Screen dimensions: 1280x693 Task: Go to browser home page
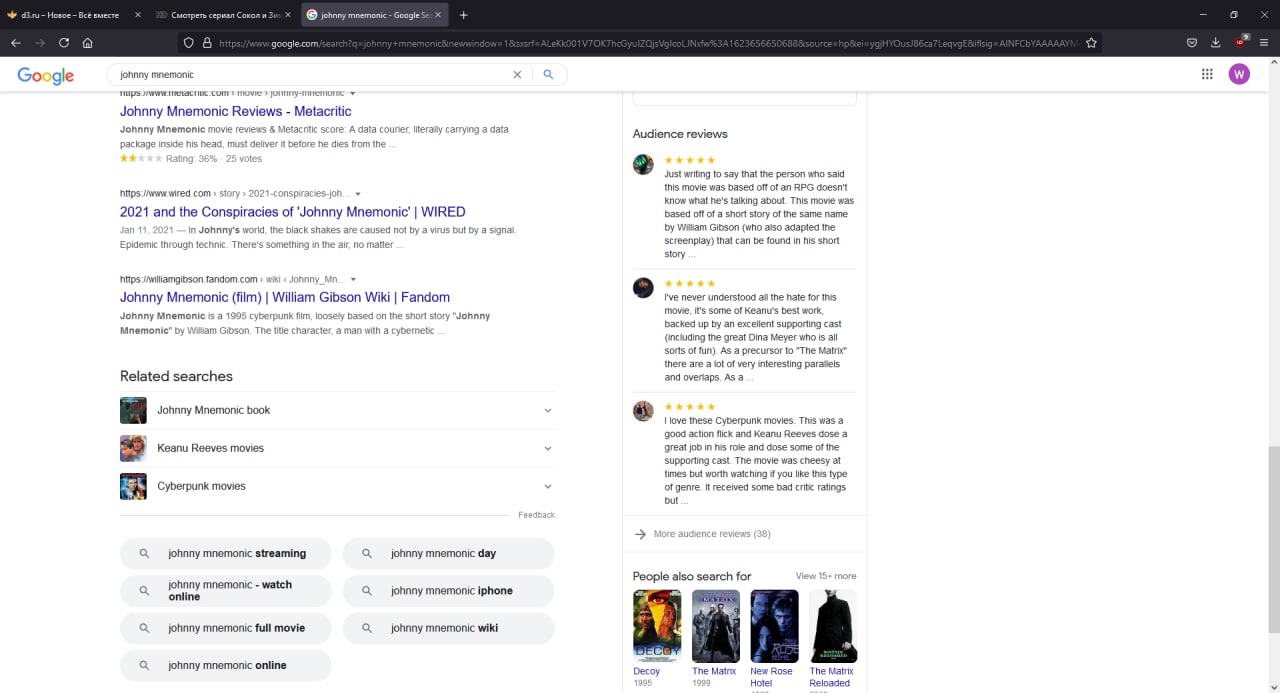88,43
